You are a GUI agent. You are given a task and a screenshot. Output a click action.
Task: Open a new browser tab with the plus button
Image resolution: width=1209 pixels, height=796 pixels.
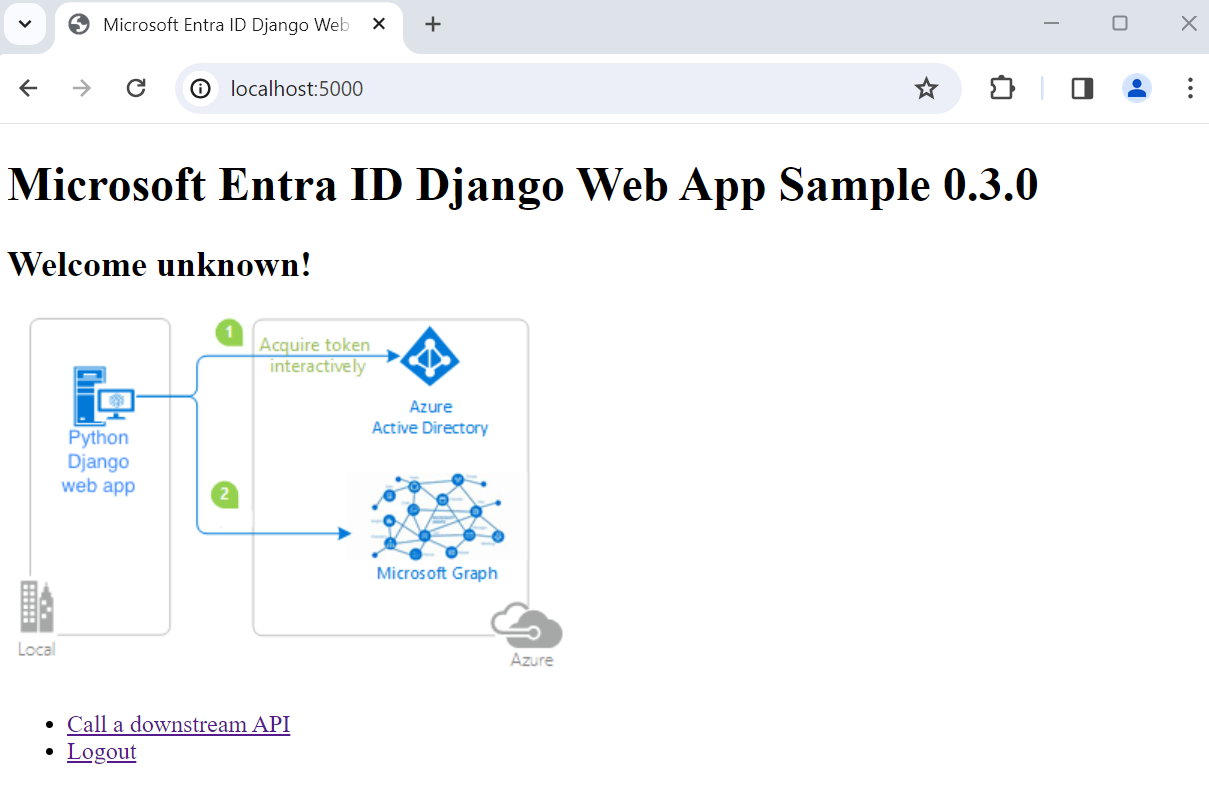tap(432, 24)
